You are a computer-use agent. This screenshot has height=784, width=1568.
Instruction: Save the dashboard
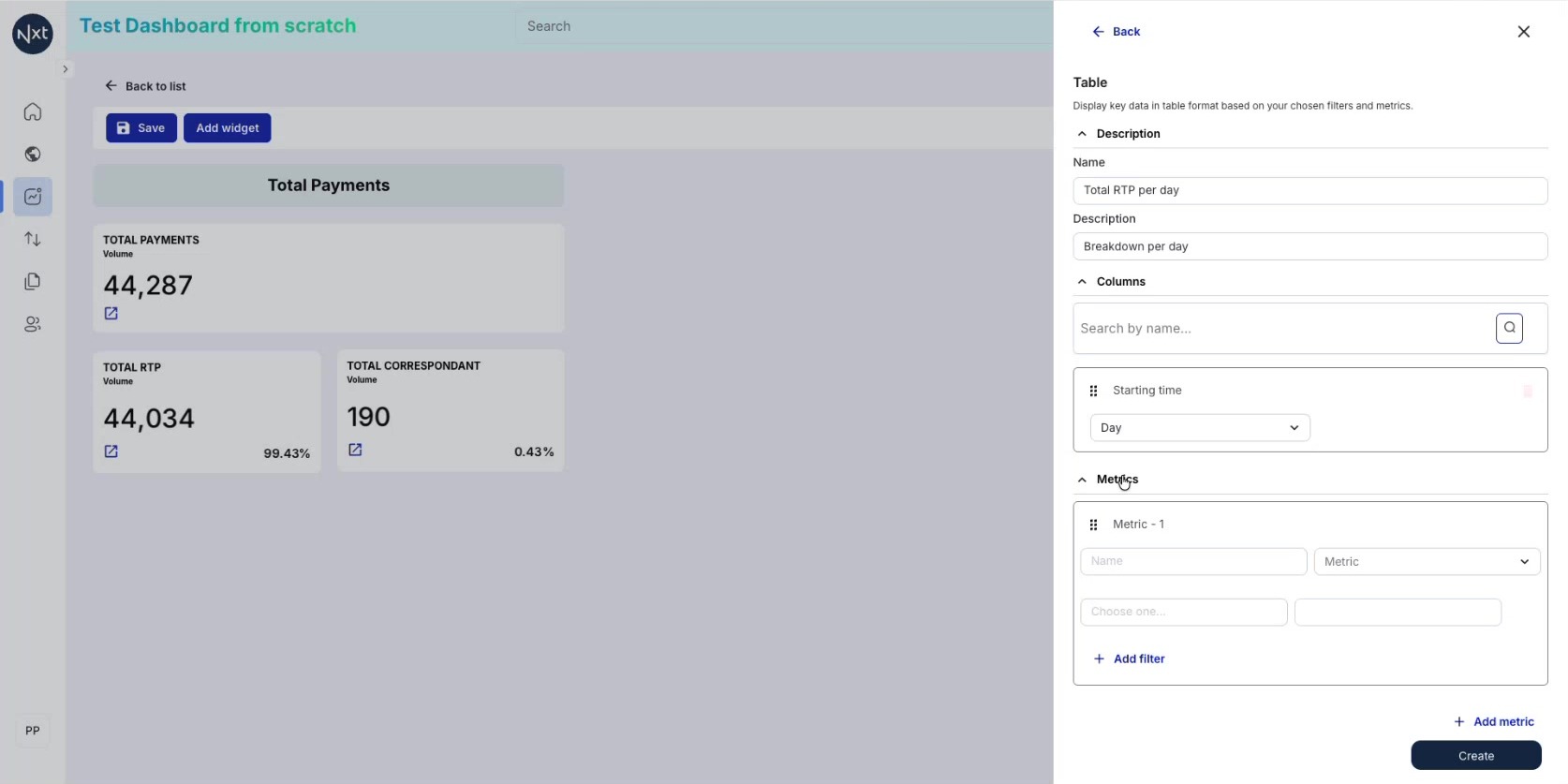(141, 128)
